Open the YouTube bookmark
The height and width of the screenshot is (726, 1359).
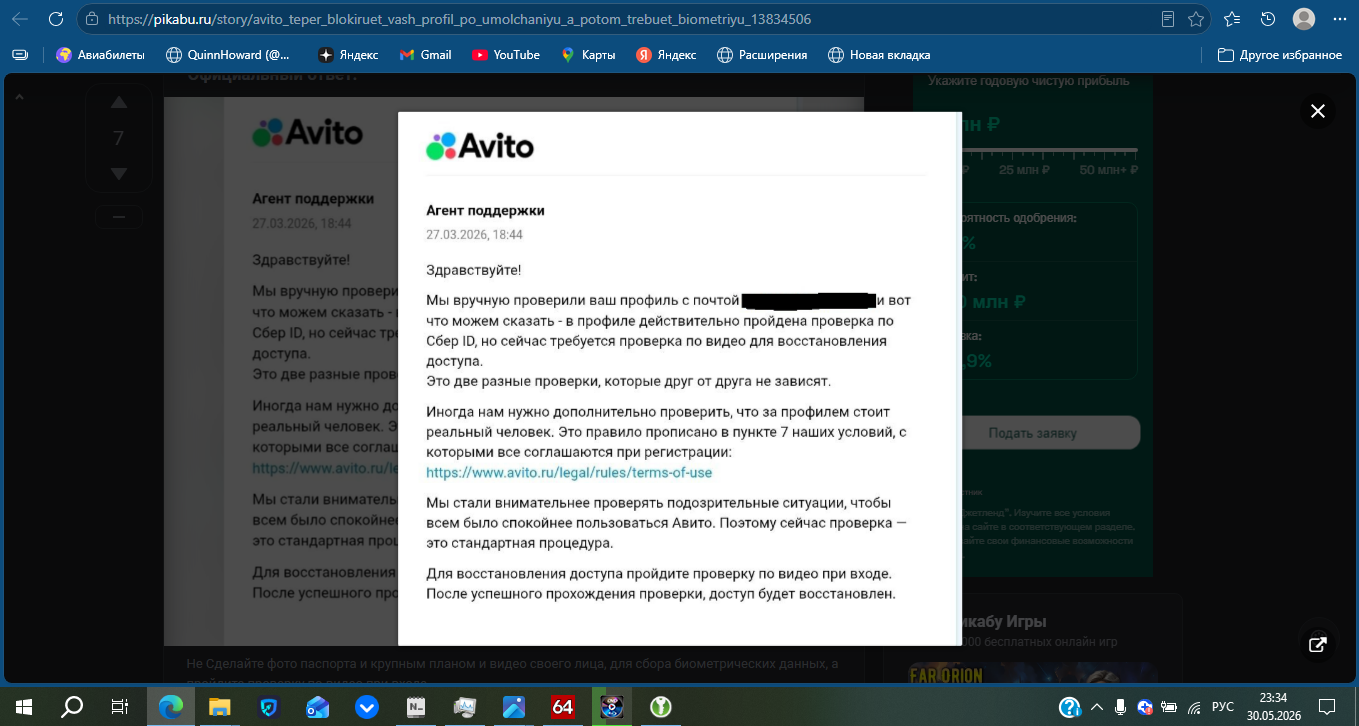(x=506, y=55)
